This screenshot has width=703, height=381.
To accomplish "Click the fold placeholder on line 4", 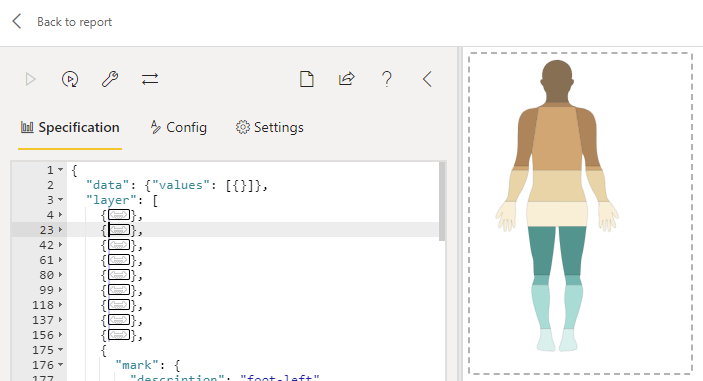I will (119, 215).
